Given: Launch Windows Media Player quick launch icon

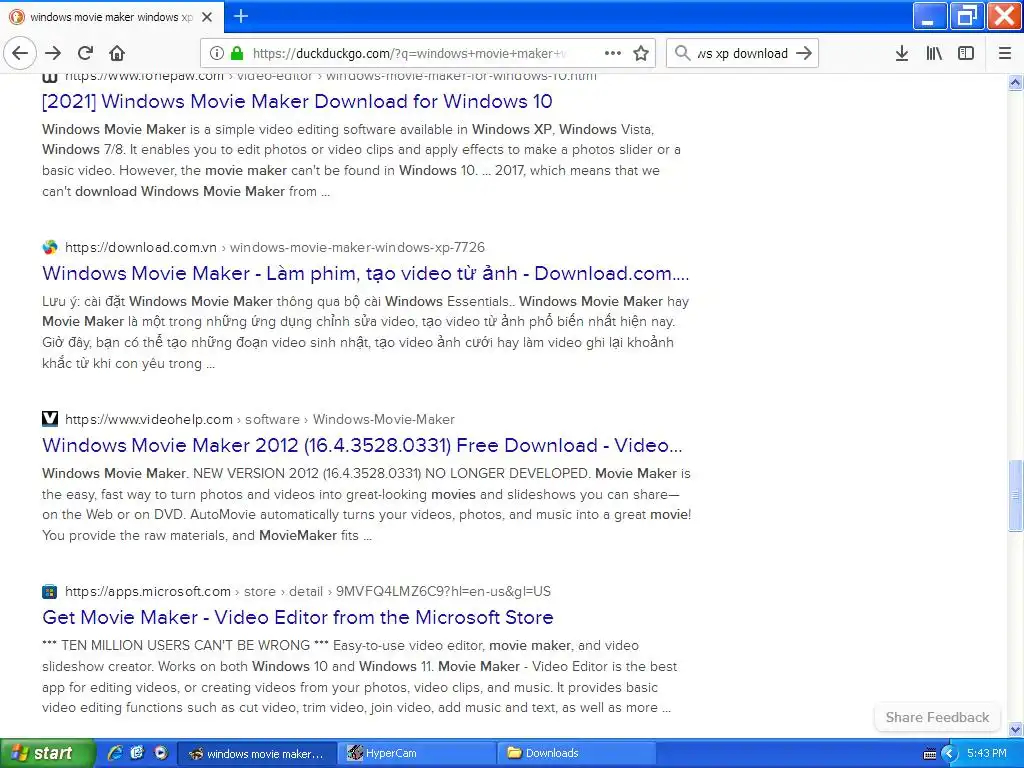Looking at the screenshot, I should 161,752.
